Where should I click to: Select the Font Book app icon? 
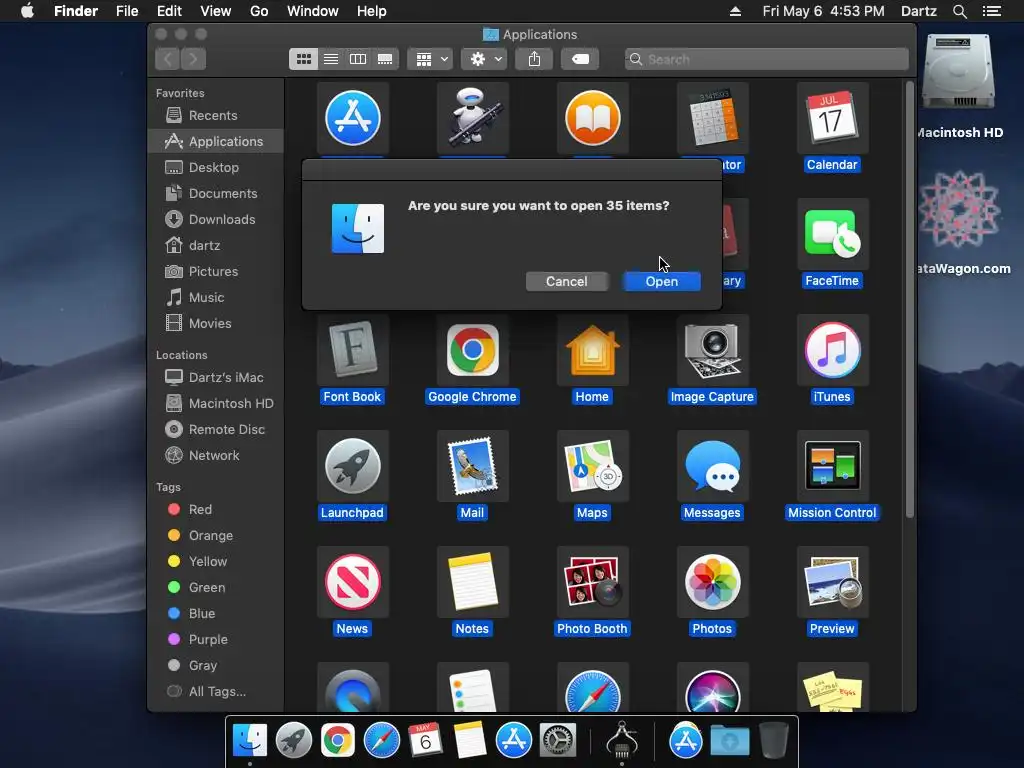(353, 350)
